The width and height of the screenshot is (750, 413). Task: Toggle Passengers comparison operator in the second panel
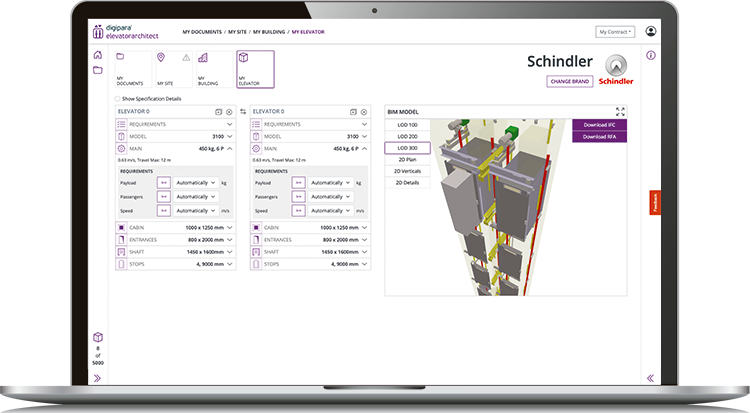point(298,197)
